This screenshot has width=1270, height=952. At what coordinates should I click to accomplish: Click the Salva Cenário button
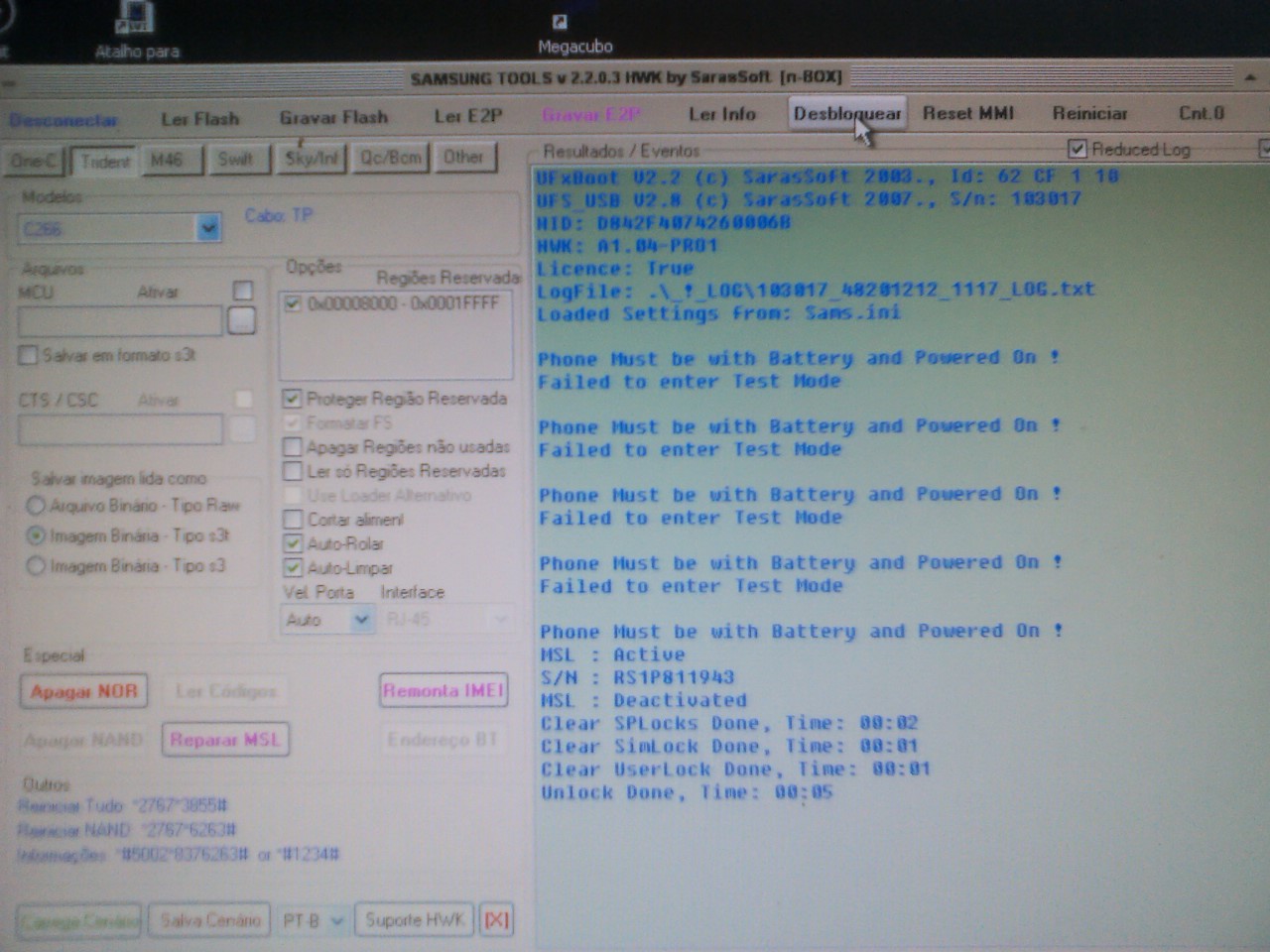(x=210, y=920)
